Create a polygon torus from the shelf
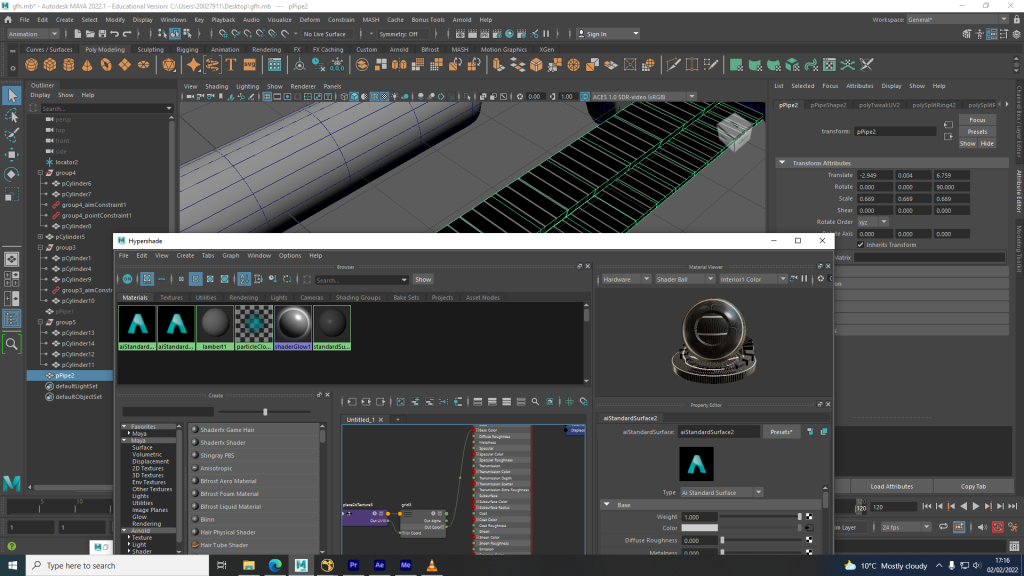1024x576 pixels. coord(106,65)
